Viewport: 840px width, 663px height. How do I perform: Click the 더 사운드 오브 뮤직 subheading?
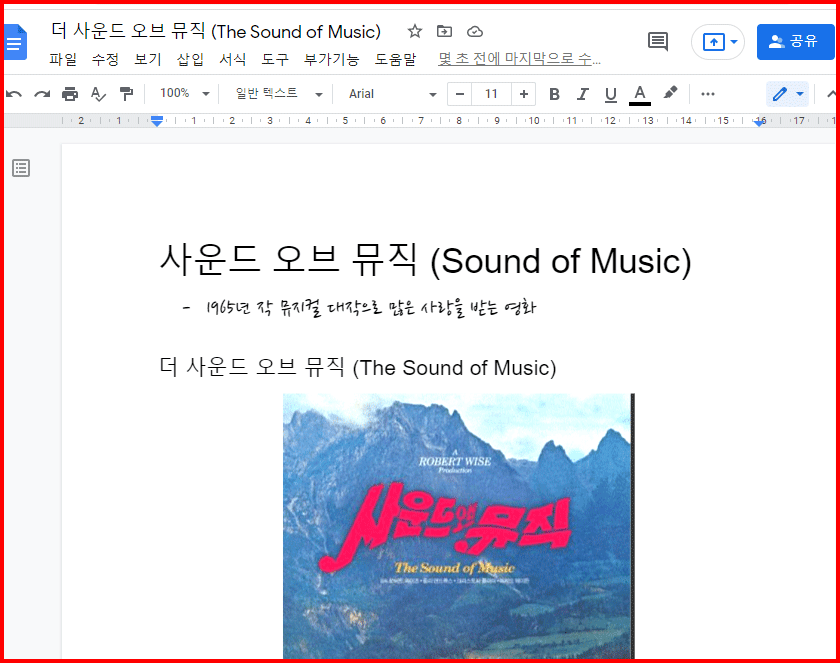coord(358,367)
